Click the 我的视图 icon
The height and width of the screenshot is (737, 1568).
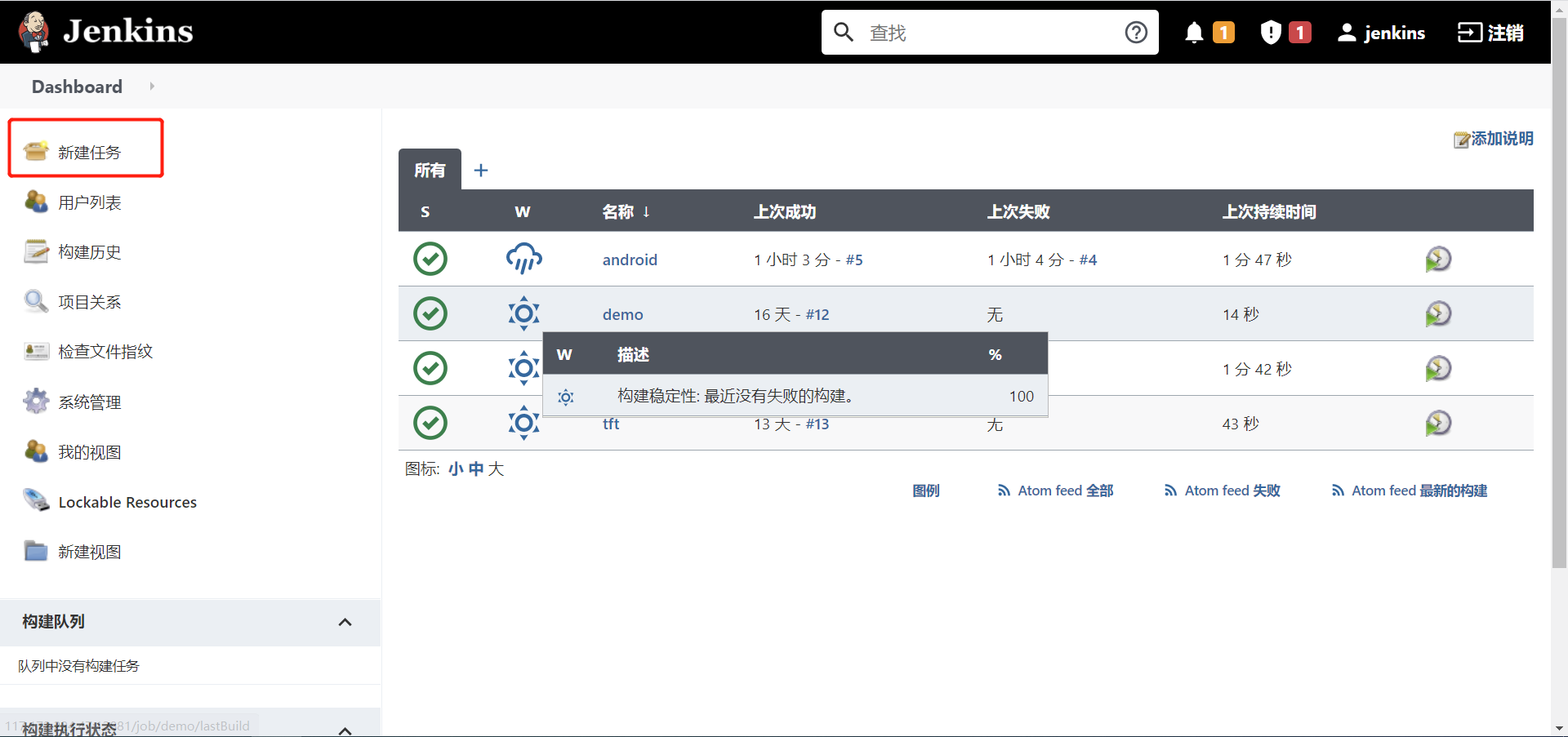36,451
